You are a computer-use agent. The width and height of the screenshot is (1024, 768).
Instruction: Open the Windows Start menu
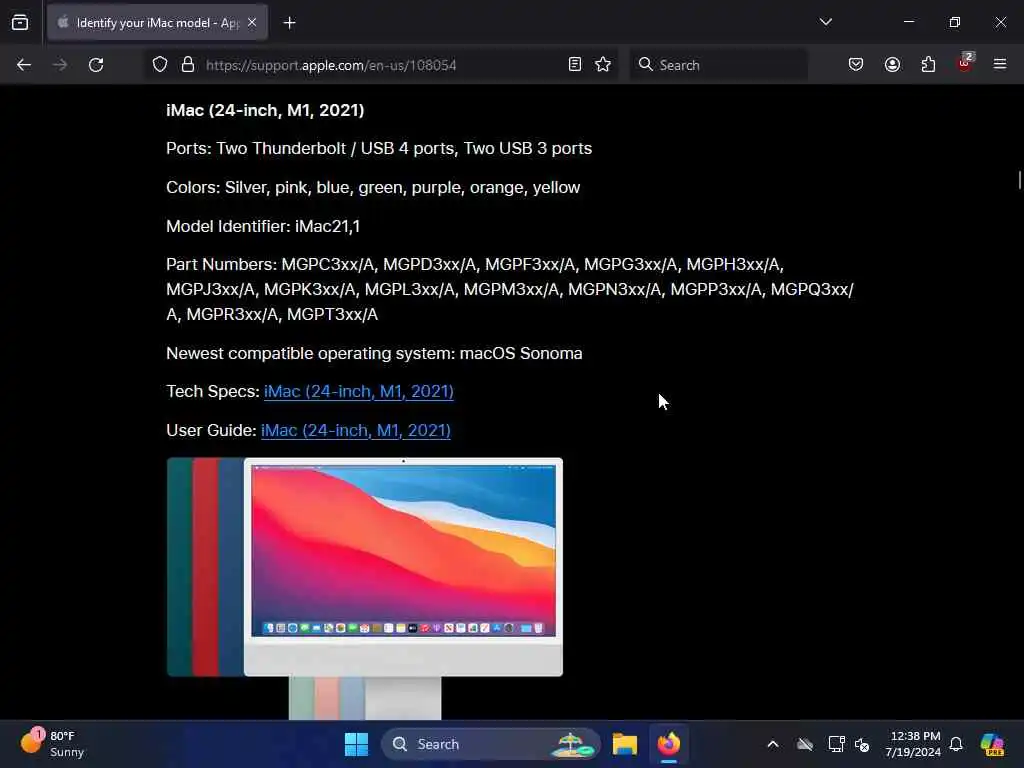357,744
